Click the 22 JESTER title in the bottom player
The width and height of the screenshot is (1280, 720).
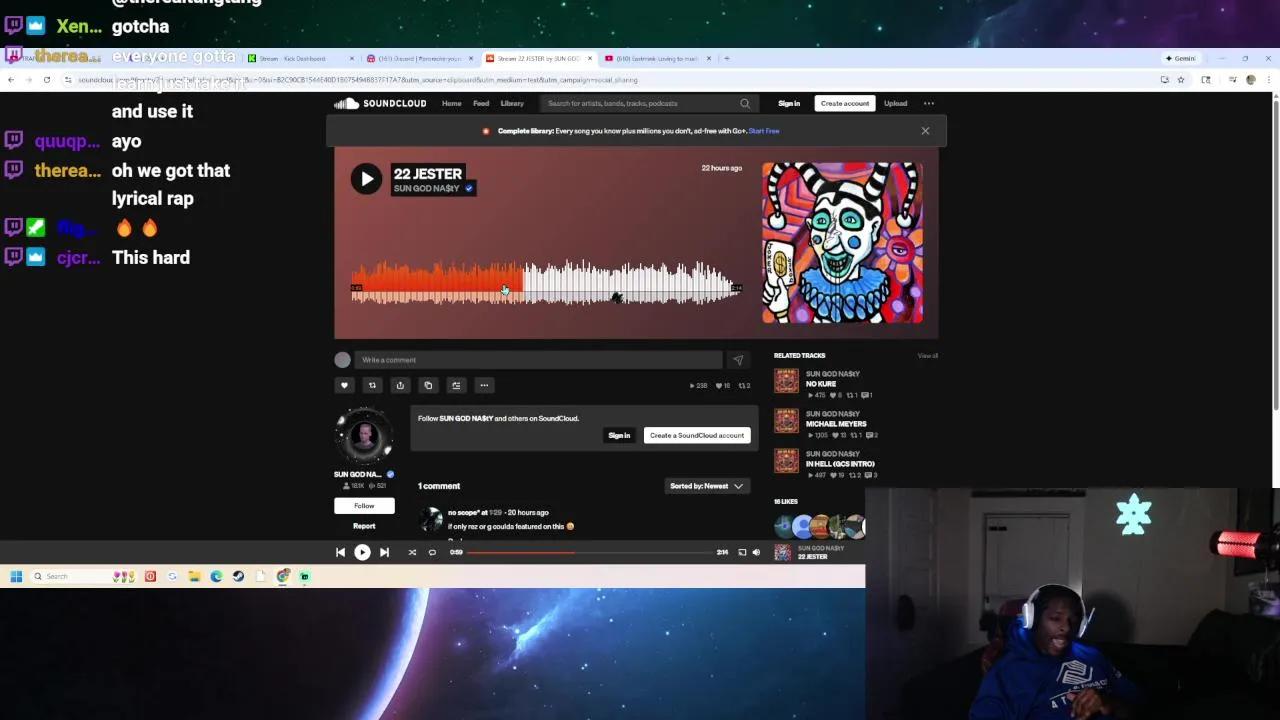pos(812,557)
